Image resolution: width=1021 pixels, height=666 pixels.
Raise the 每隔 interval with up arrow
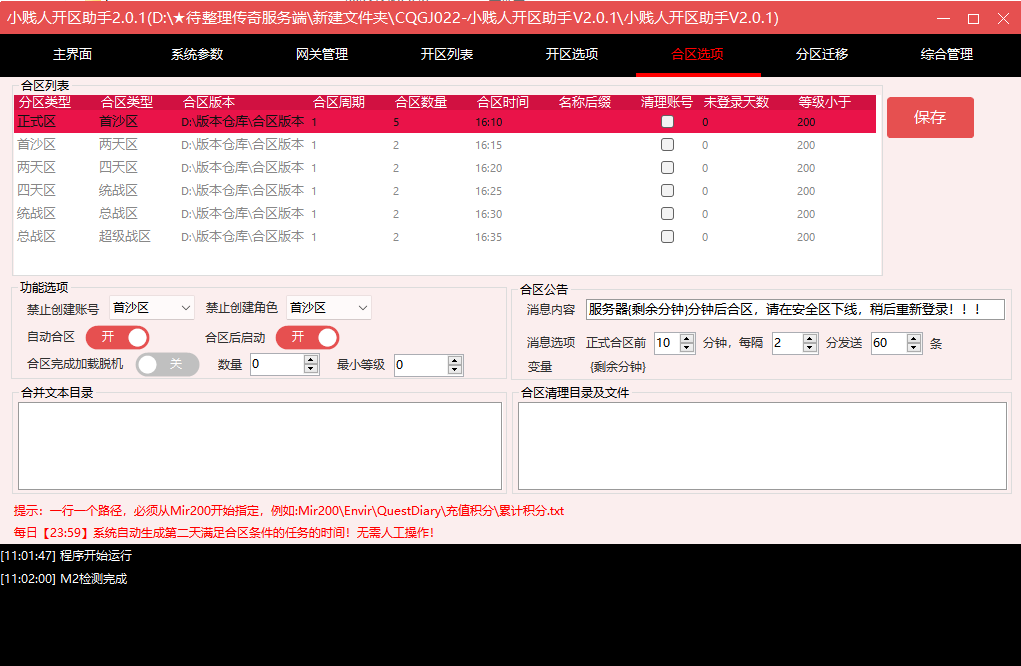click(x=810, y=338)
